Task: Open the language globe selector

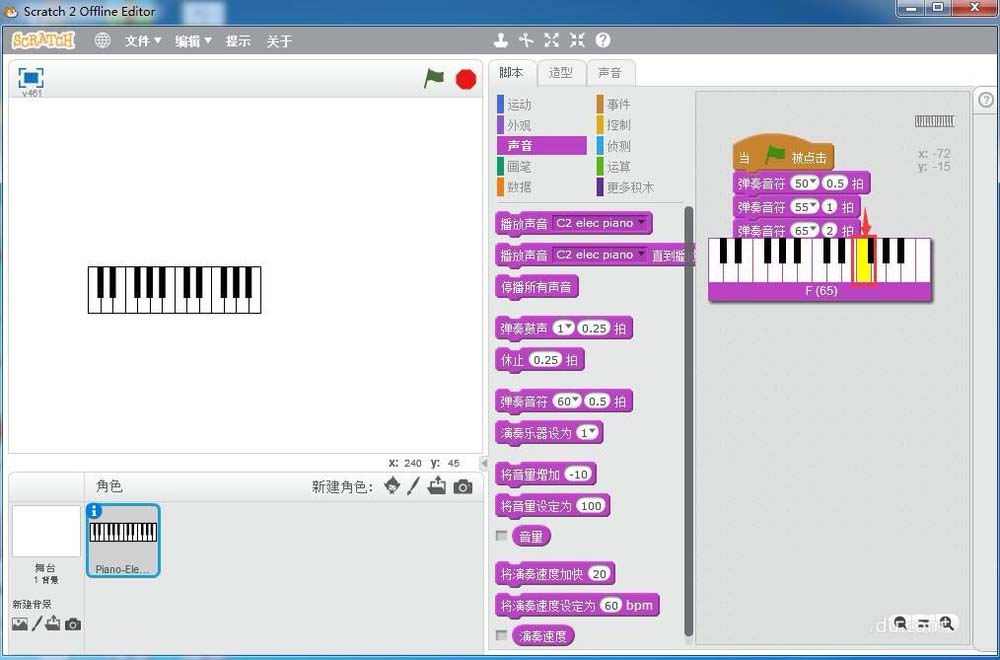Action: click(x=101, y=40)
